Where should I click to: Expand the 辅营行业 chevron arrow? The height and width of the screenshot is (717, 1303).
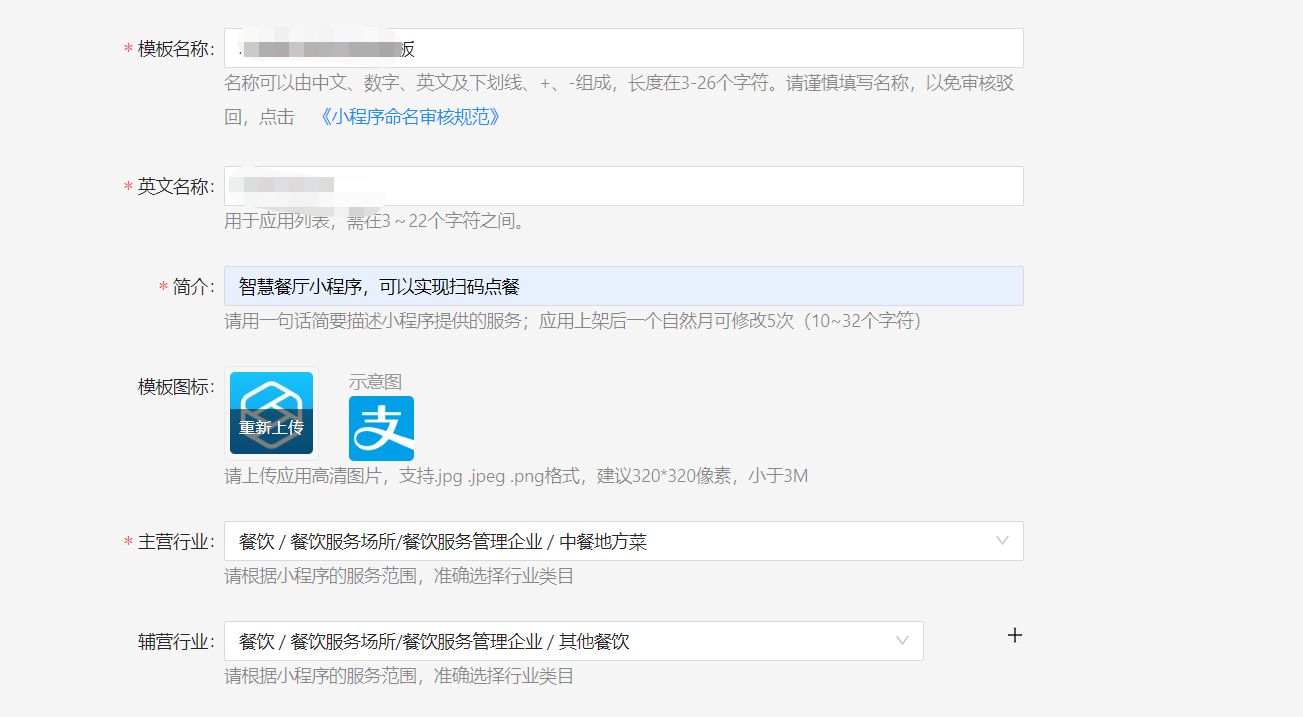[902, 641]
